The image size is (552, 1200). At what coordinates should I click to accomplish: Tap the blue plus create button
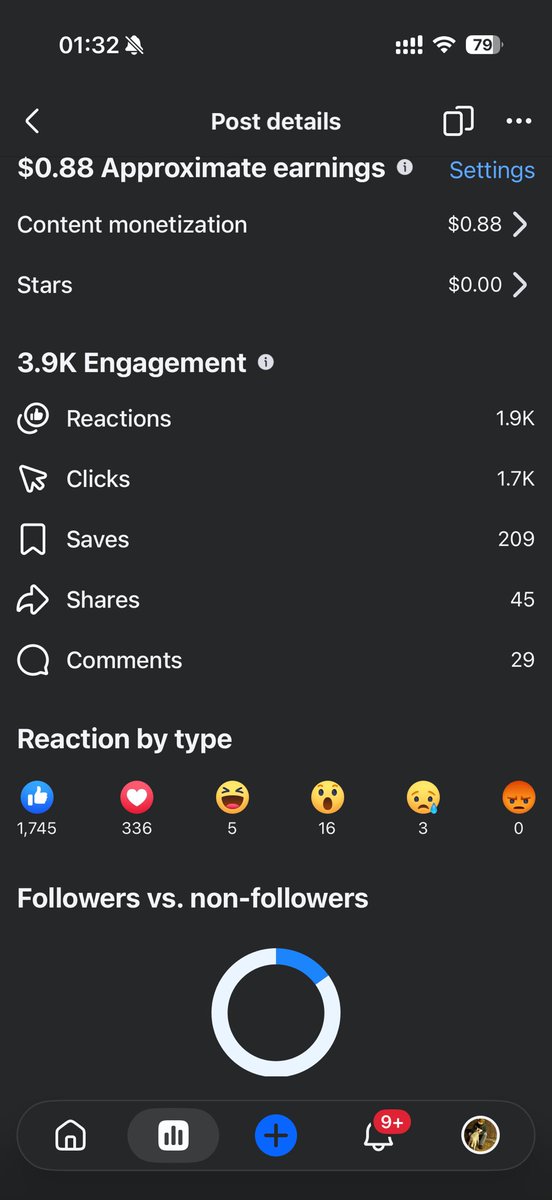point(277,1135)
